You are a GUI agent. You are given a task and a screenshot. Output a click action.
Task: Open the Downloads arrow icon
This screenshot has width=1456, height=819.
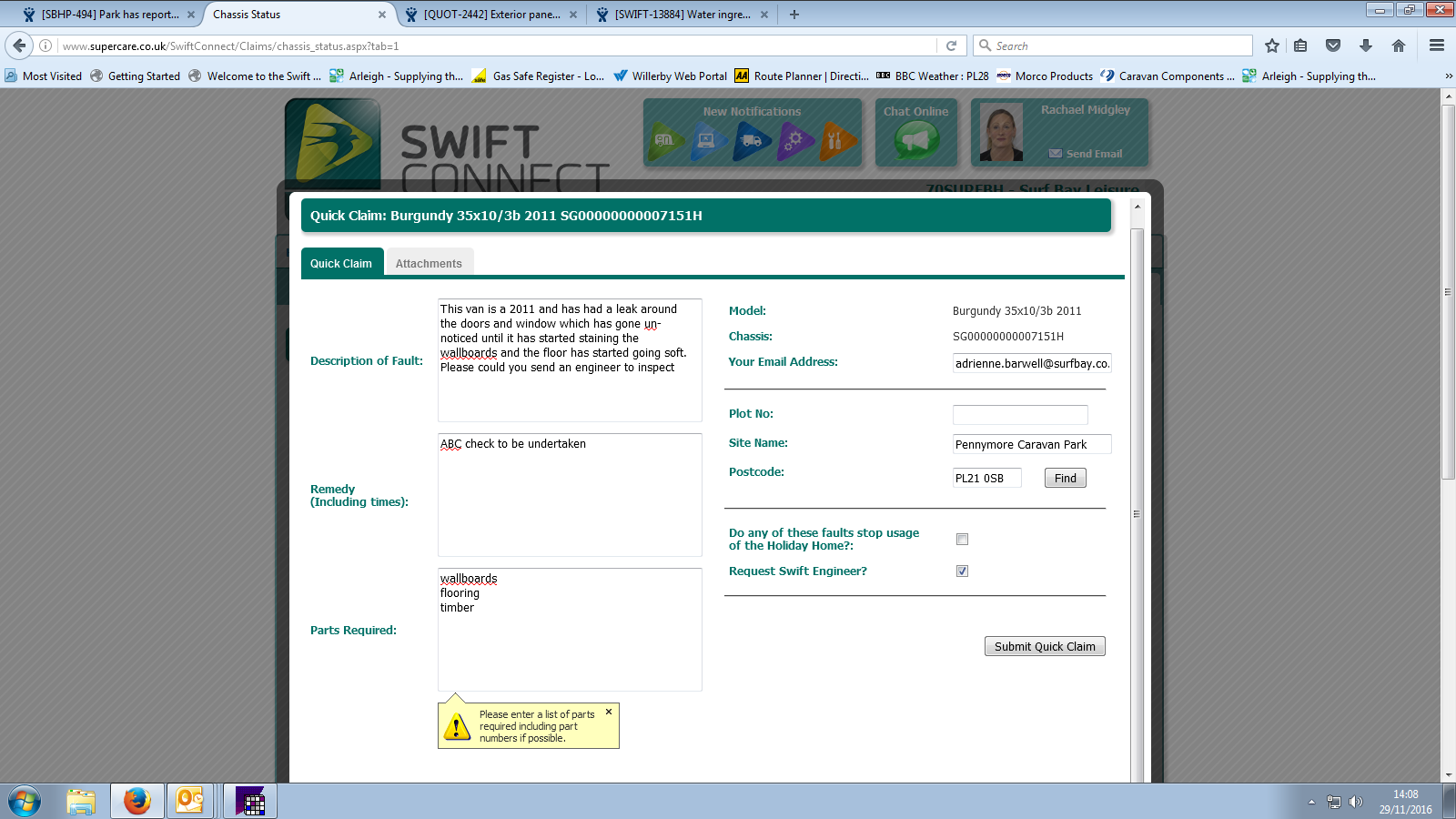1366,45
